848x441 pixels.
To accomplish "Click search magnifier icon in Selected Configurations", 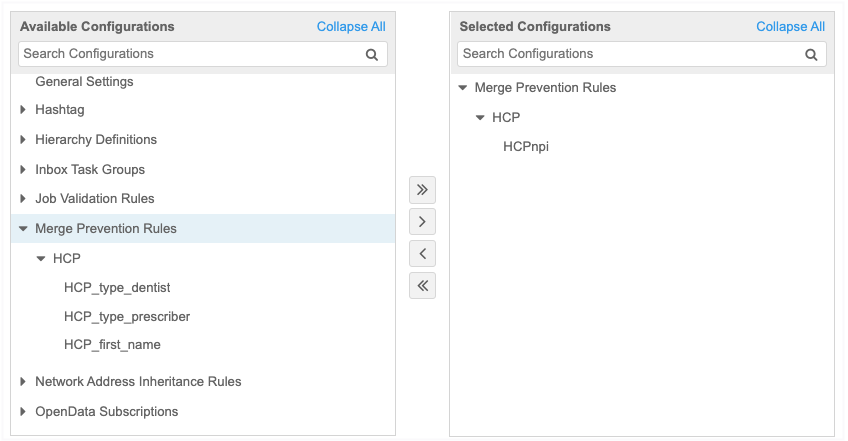I will pyautogui.click(x=812, y=55).
